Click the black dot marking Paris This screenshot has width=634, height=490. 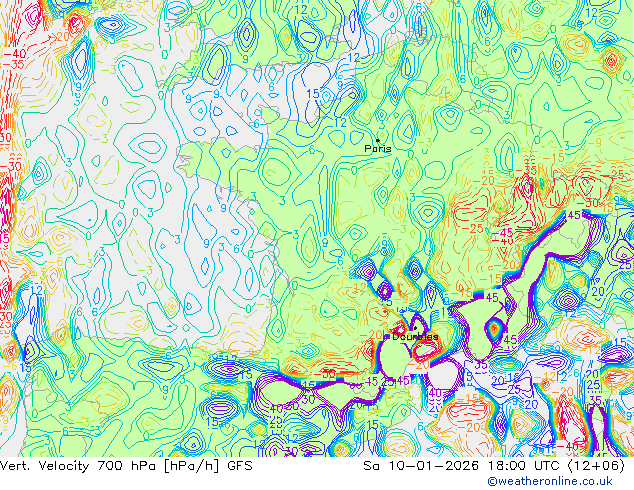click(378, 140)
